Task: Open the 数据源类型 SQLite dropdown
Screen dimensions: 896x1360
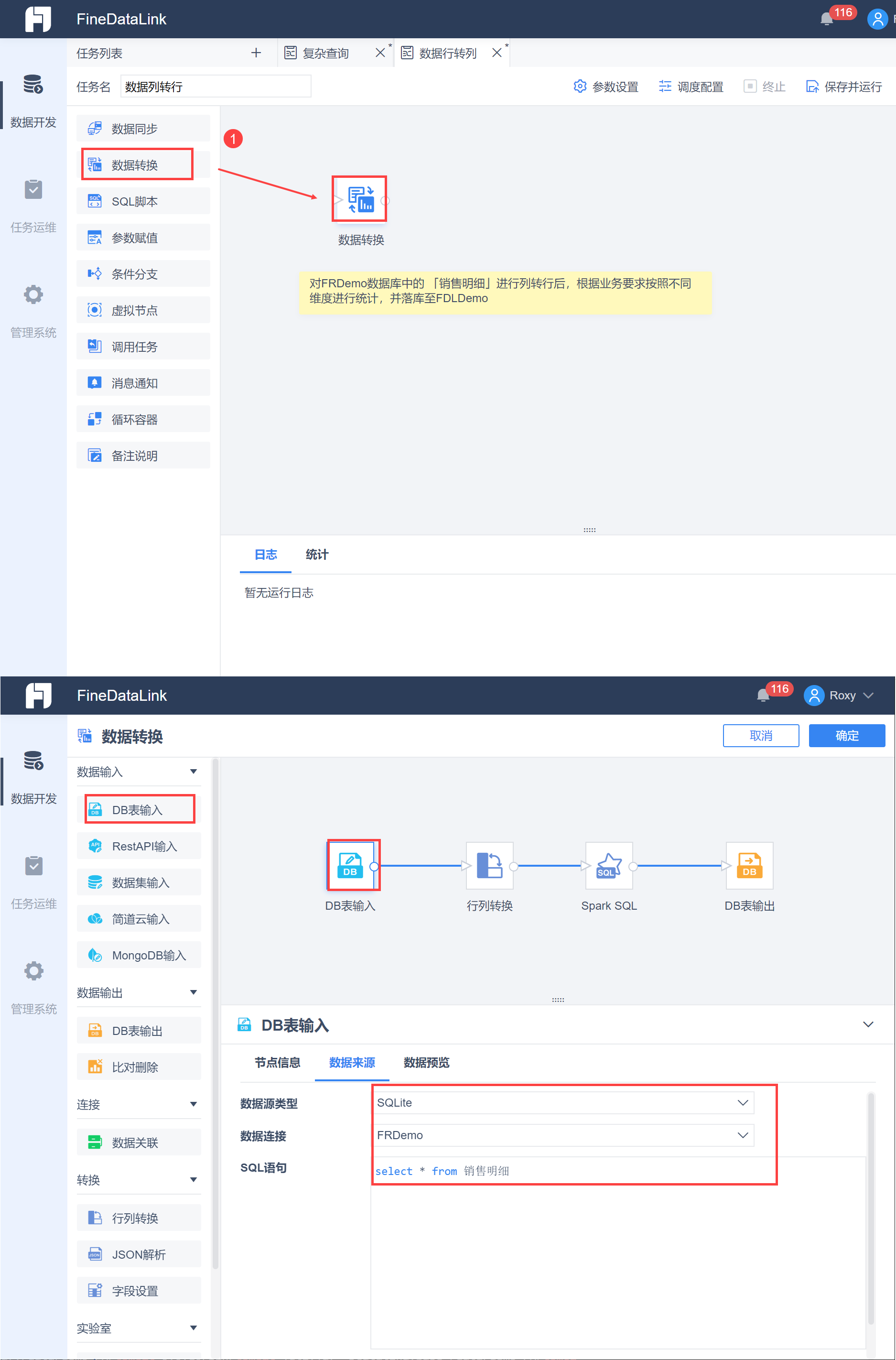Action: [x=563, y=1103]
